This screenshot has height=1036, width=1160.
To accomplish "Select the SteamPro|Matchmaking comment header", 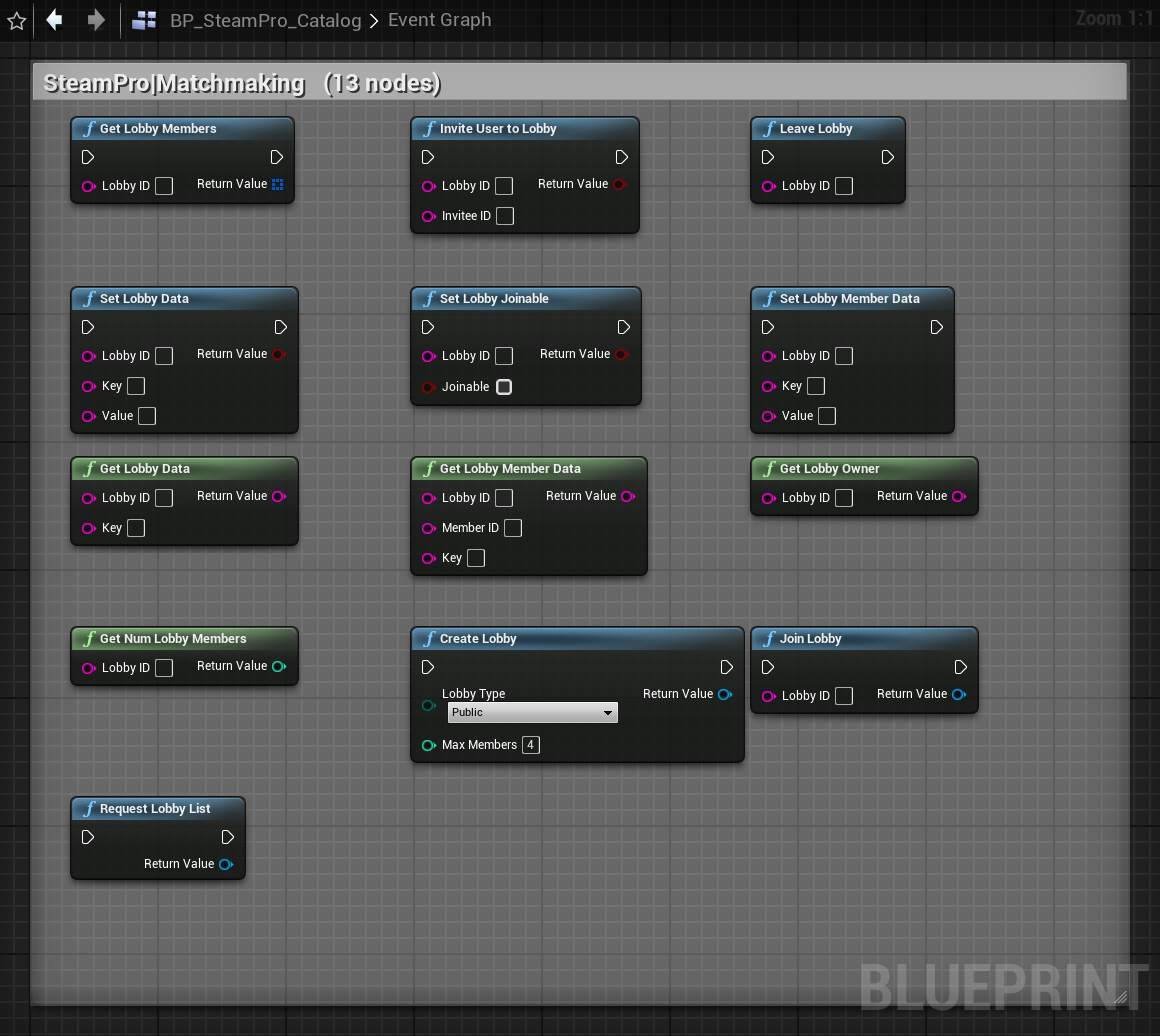I will coord(579,82).
